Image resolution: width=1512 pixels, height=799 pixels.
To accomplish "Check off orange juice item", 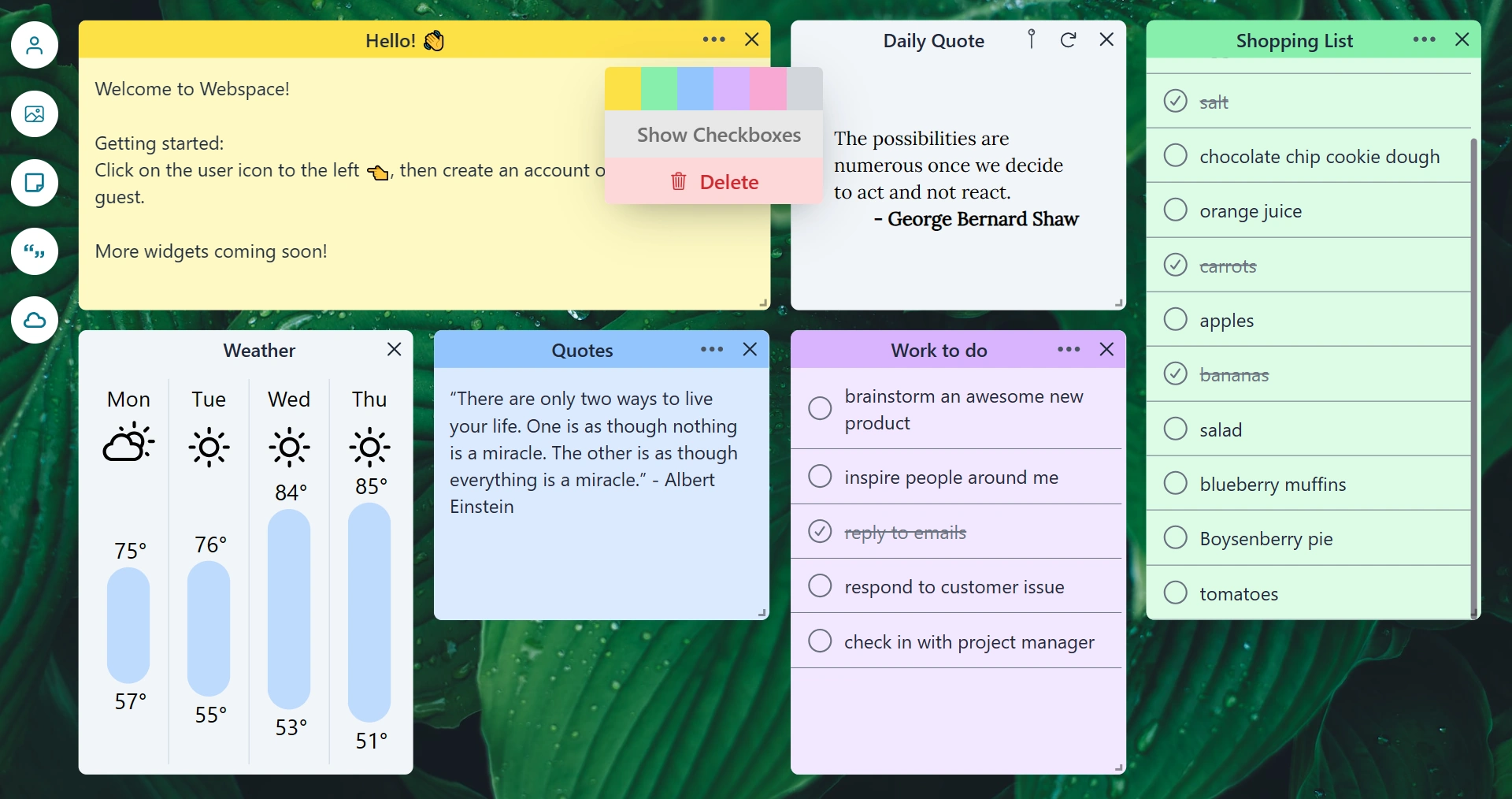I will (x=1175, y=210).
